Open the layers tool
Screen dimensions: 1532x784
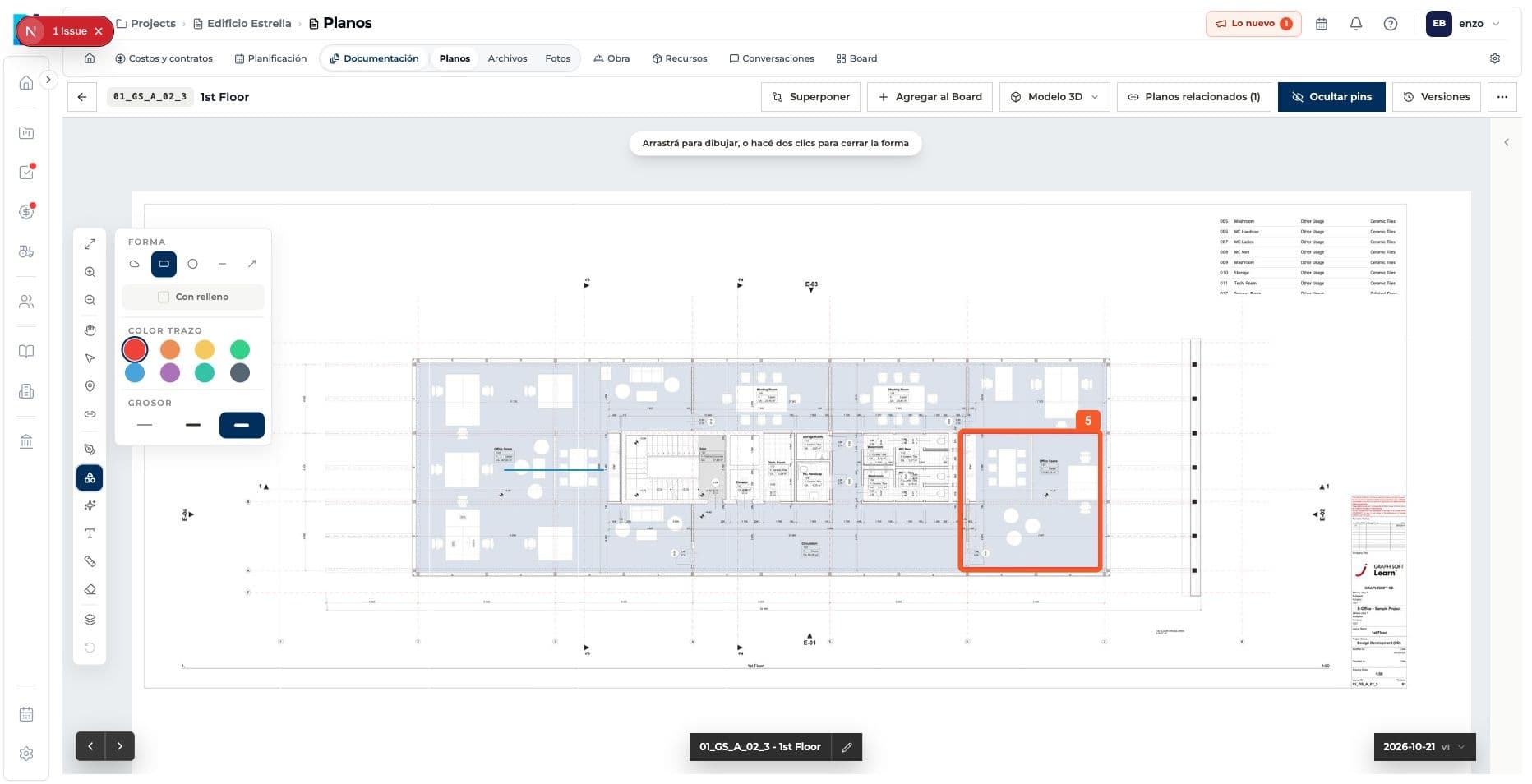90,620
